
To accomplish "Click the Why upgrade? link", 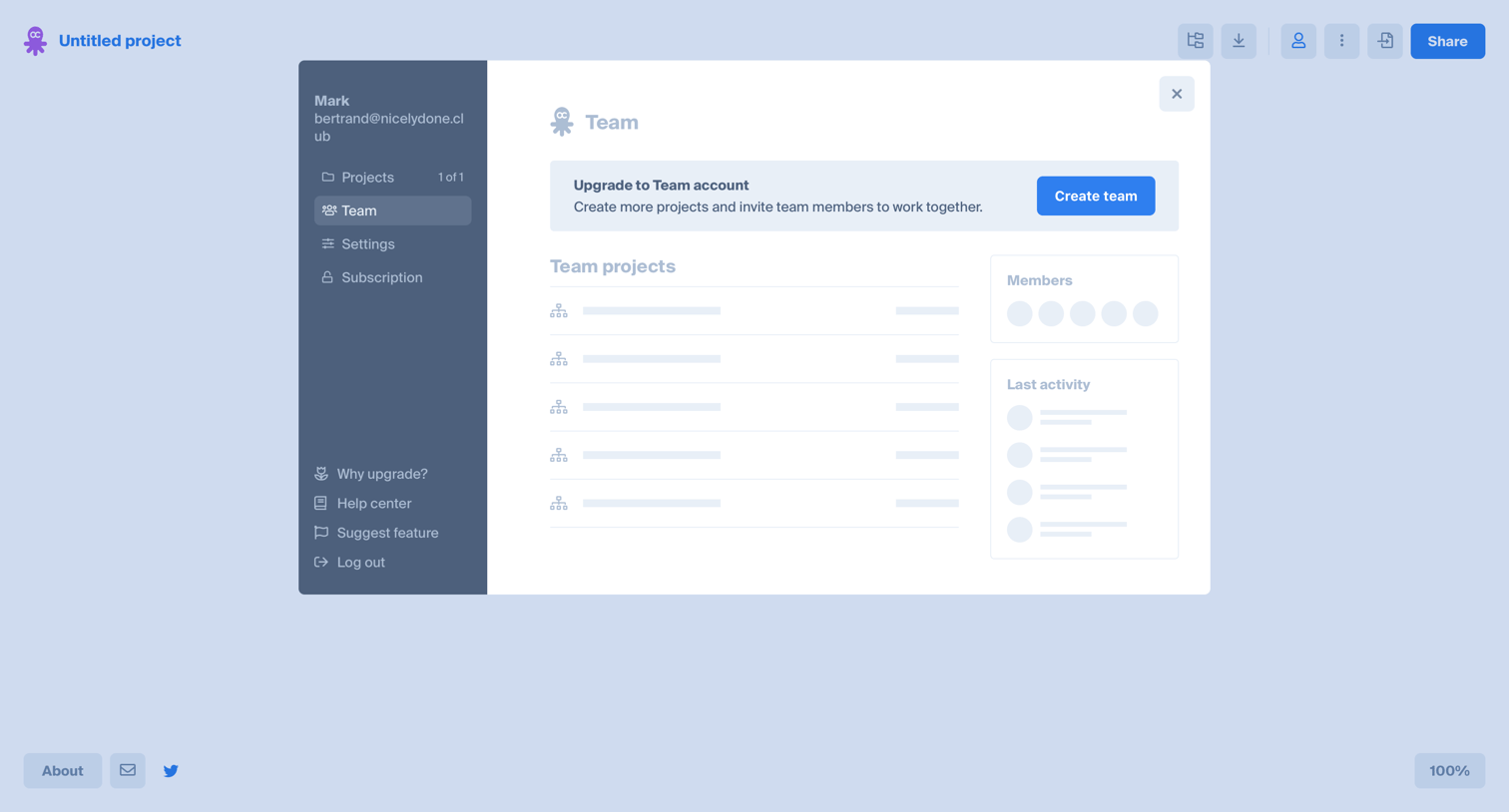I will coord(371,474).
